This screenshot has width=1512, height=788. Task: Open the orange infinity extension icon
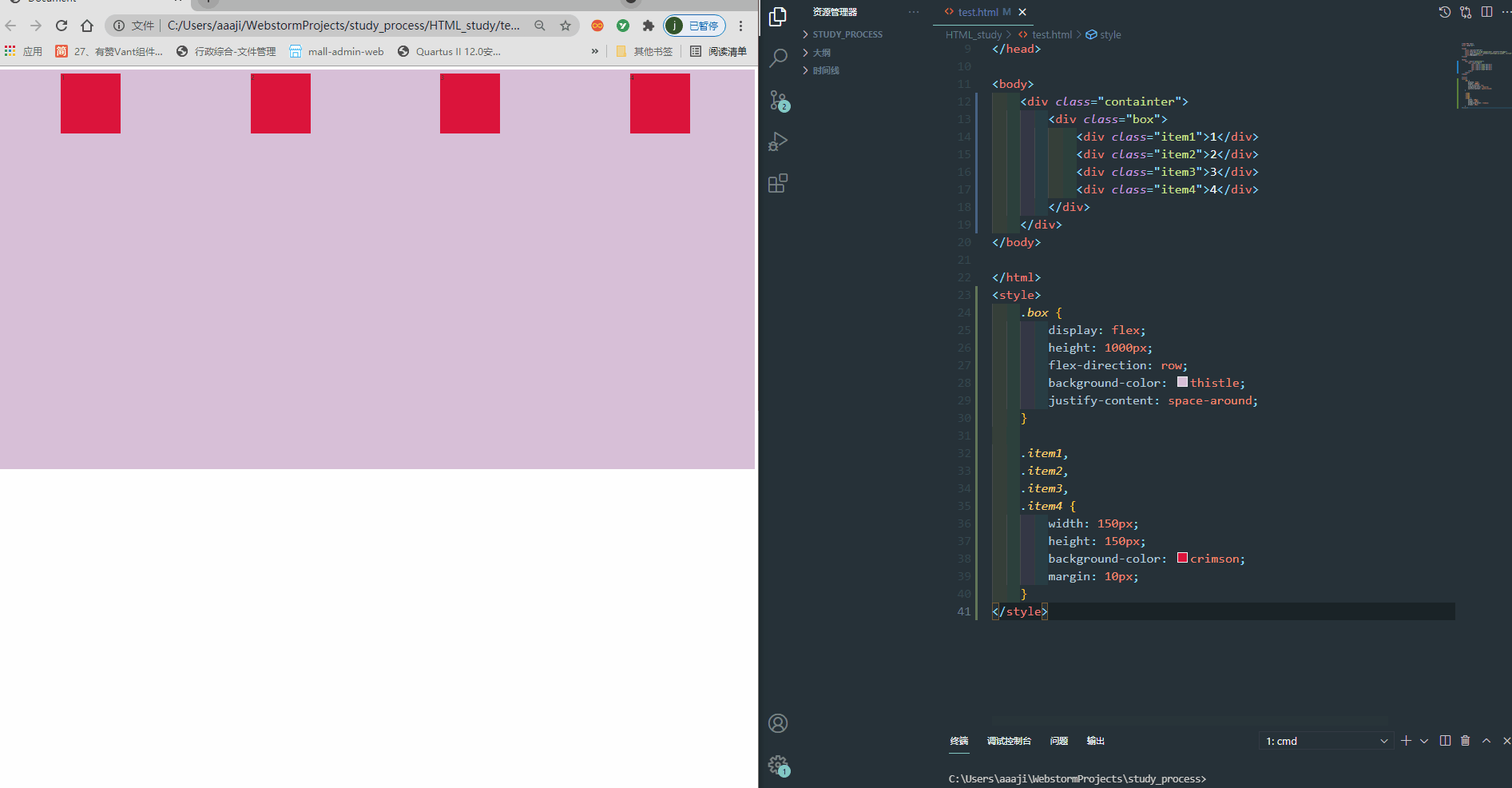597,26
